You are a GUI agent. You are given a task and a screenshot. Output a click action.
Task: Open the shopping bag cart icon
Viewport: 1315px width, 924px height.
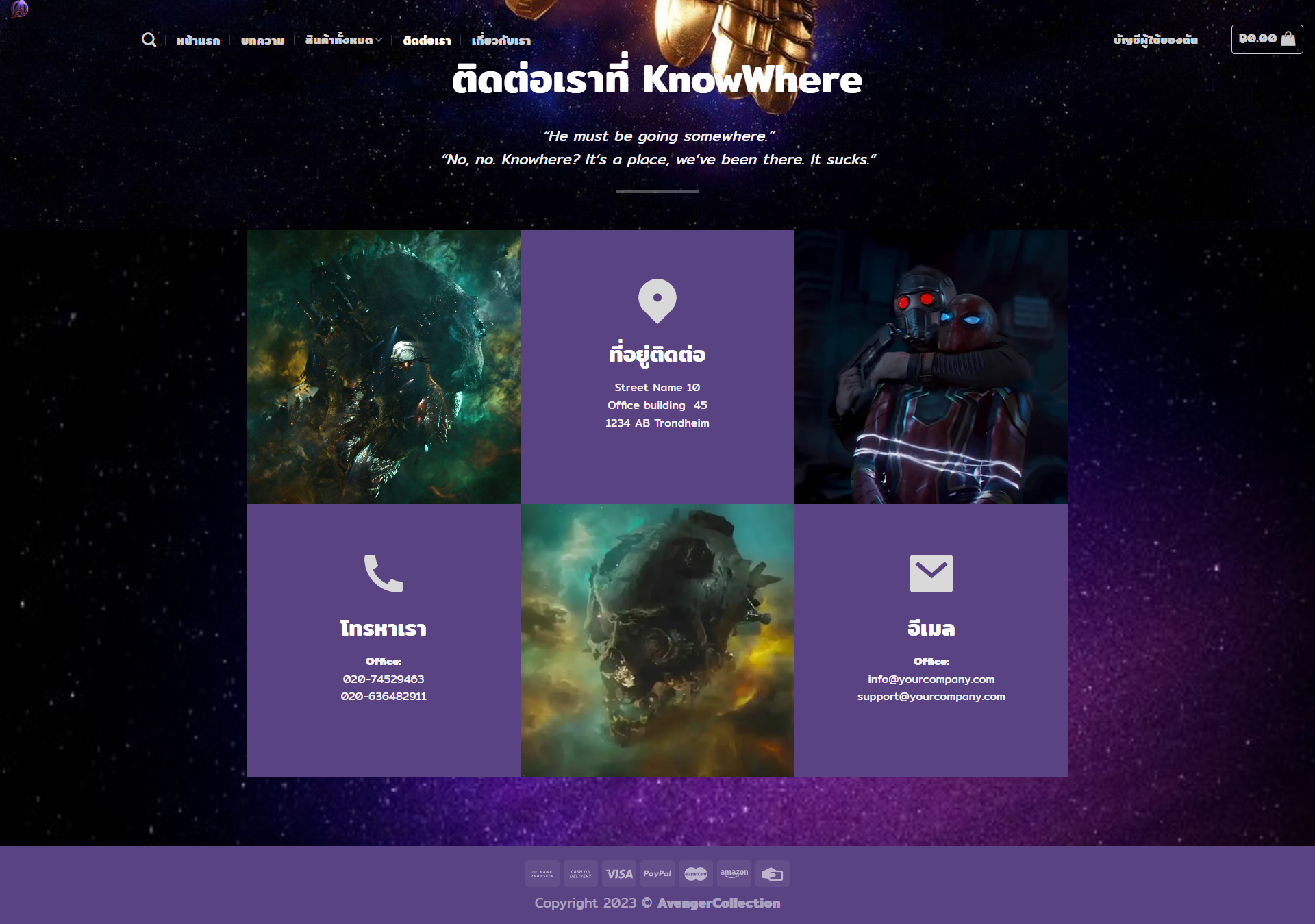click(1288, 39)
